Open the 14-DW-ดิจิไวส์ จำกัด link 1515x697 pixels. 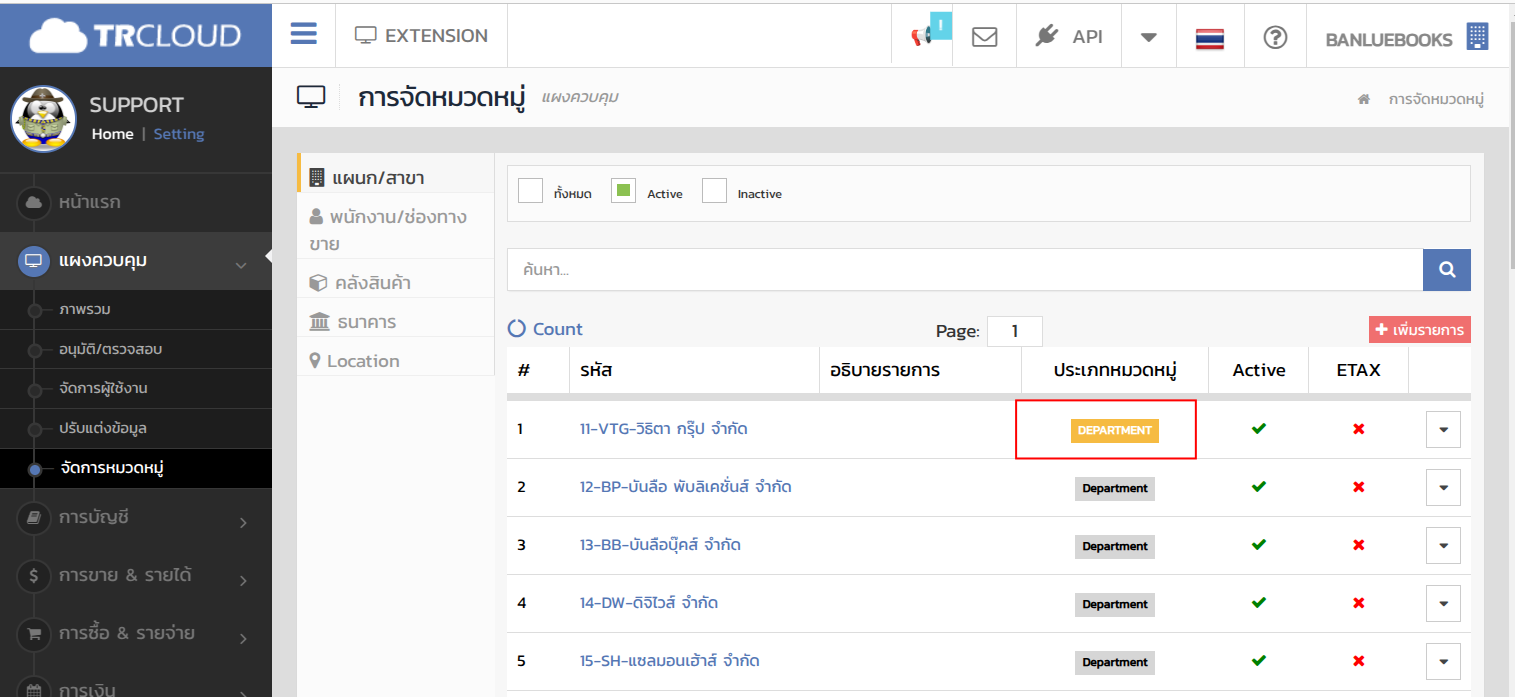(x=649, y=603)
